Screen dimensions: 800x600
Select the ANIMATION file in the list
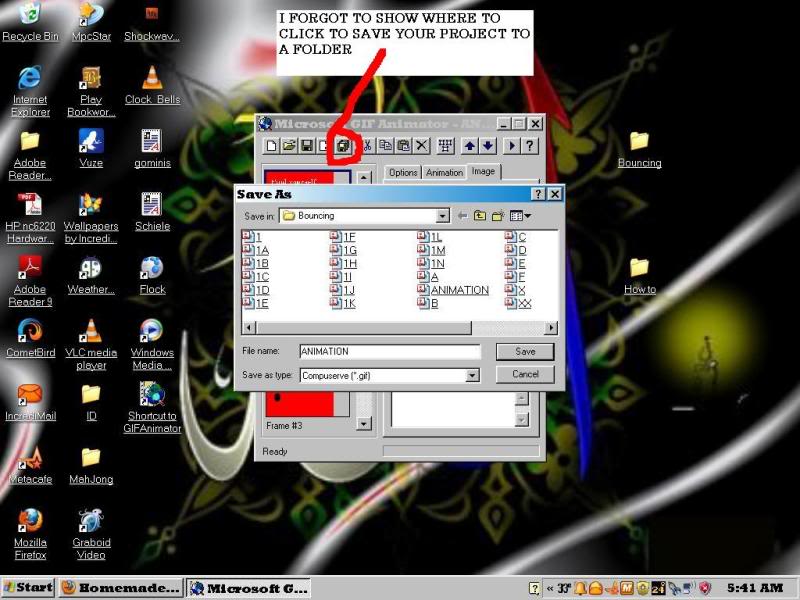453,290
